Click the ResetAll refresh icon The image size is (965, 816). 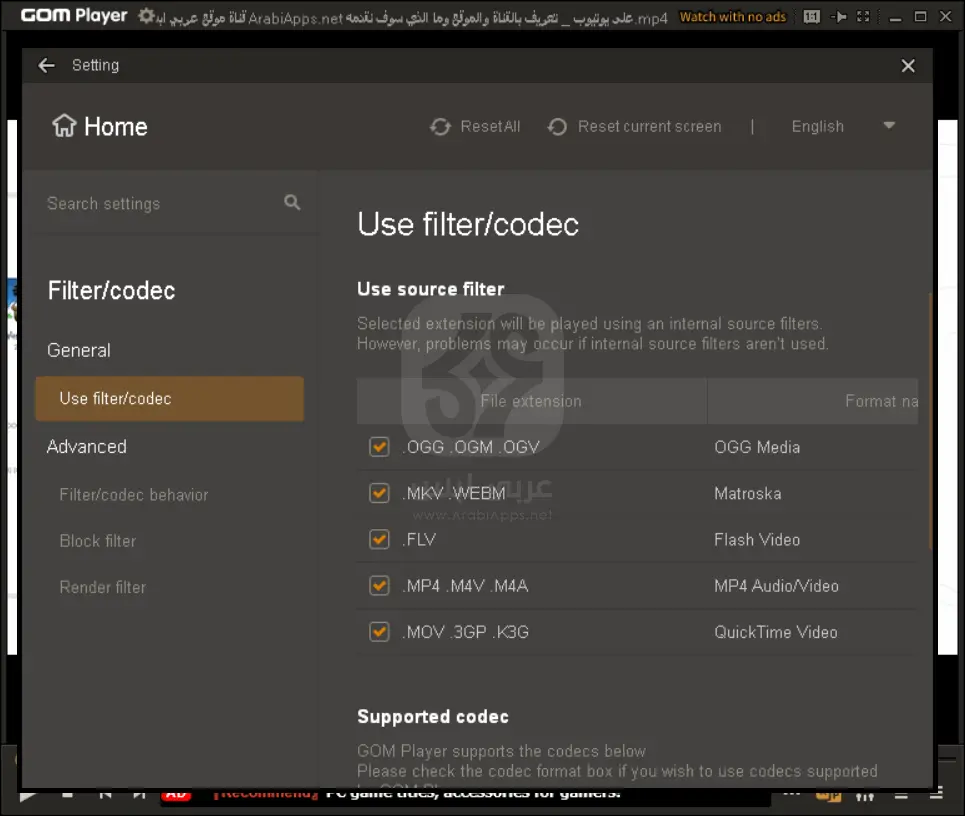click(x=440, y=127)
